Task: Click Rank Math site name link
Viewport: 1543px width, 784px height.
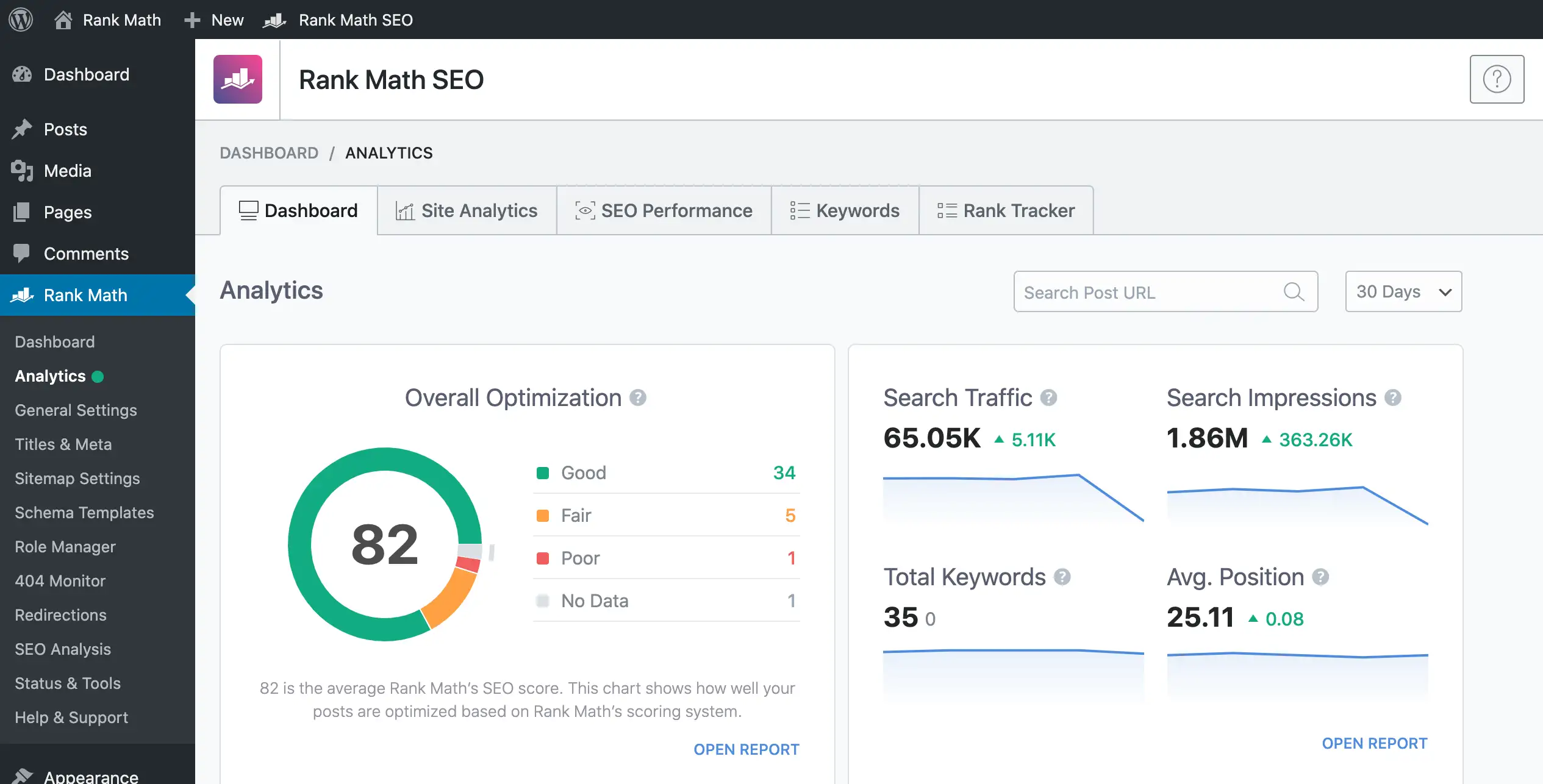Action: click(122, 20)
